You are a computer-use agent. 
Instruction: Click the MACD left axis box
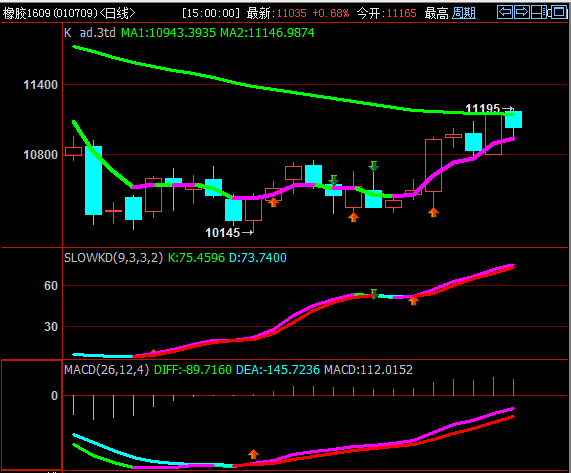(32, 415)
